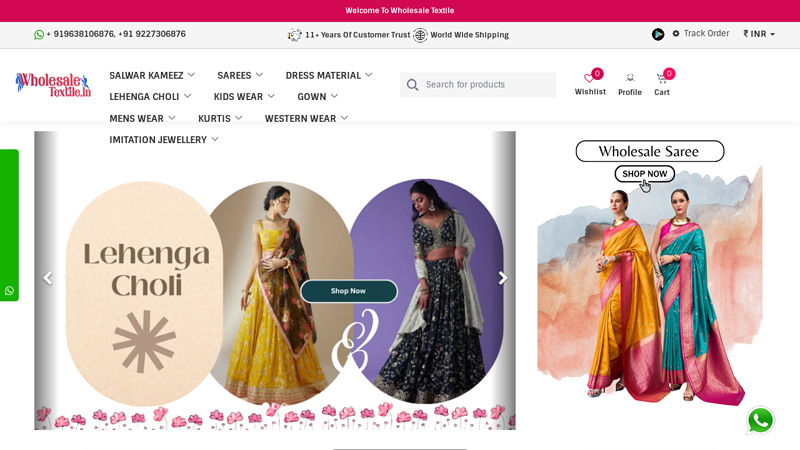Open the KIDS WEAR category
This screenshot has width=800, height=450.
tap(238, 97)
